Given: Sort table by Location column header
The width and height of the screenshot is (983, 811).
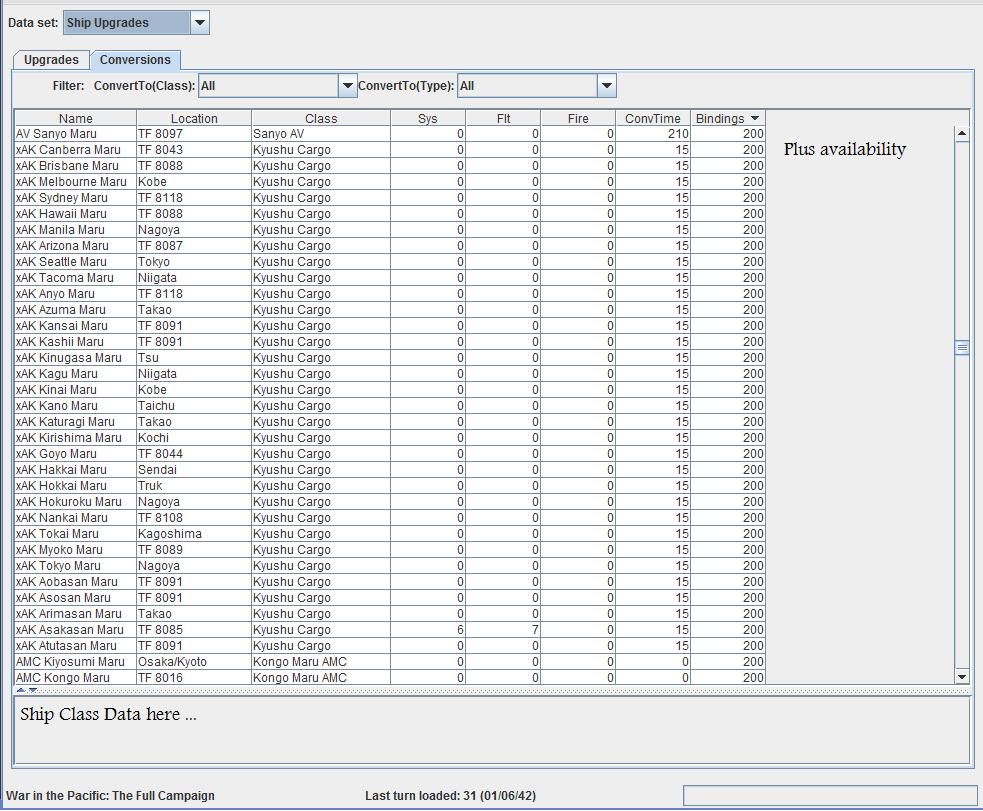Looking at the screenshot, I should coord(194,118).
